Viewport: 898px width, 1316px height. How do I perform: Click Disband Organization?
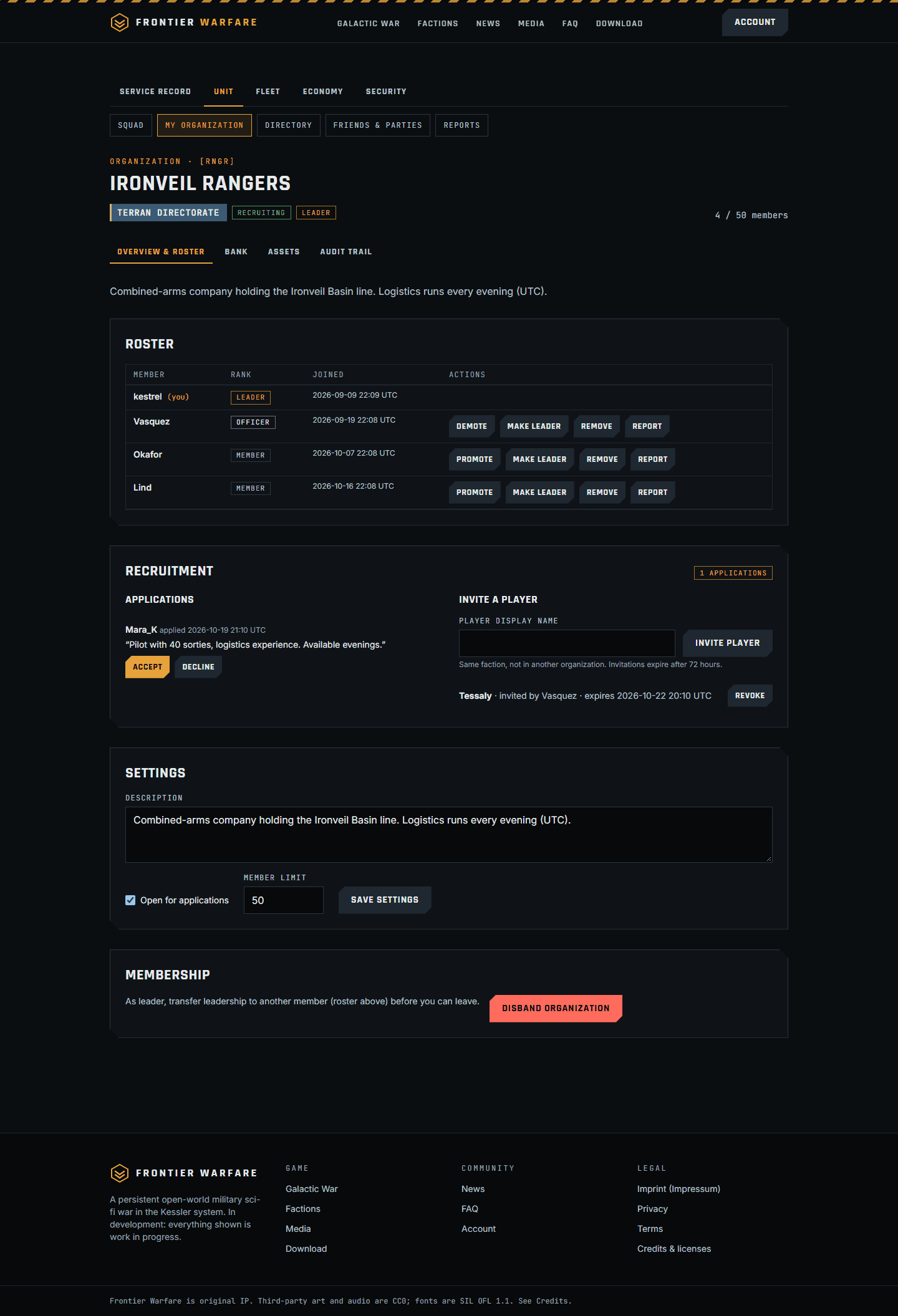[x=556, y=1009]
